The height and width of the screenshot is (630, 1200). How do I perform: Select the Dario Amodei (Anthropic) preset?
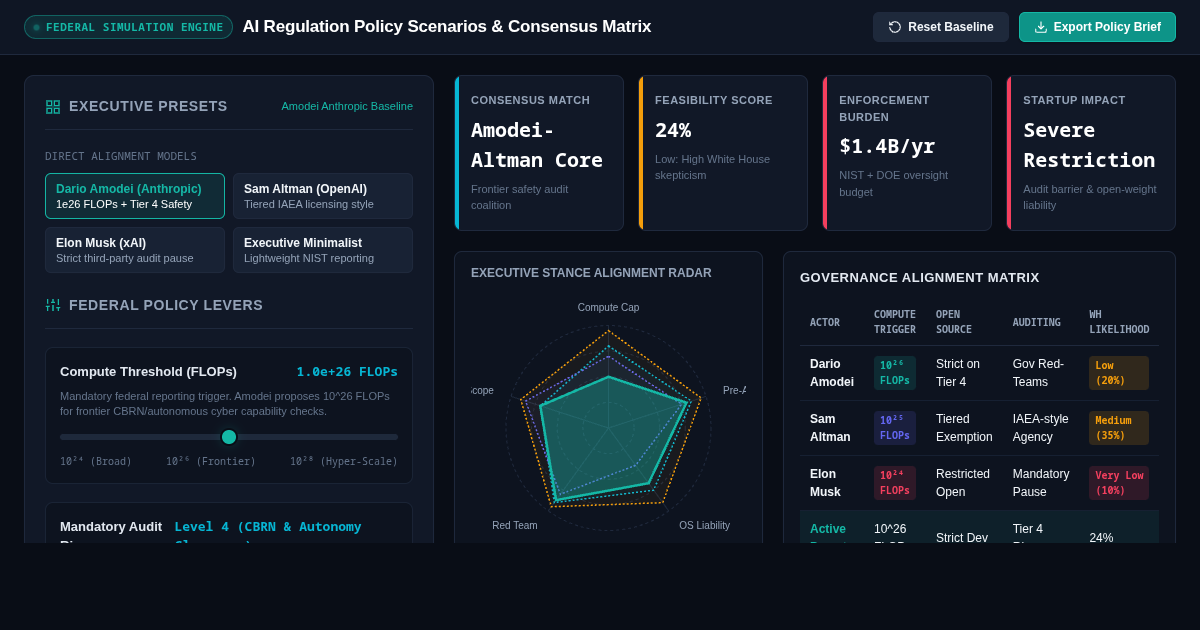(135, 196)
